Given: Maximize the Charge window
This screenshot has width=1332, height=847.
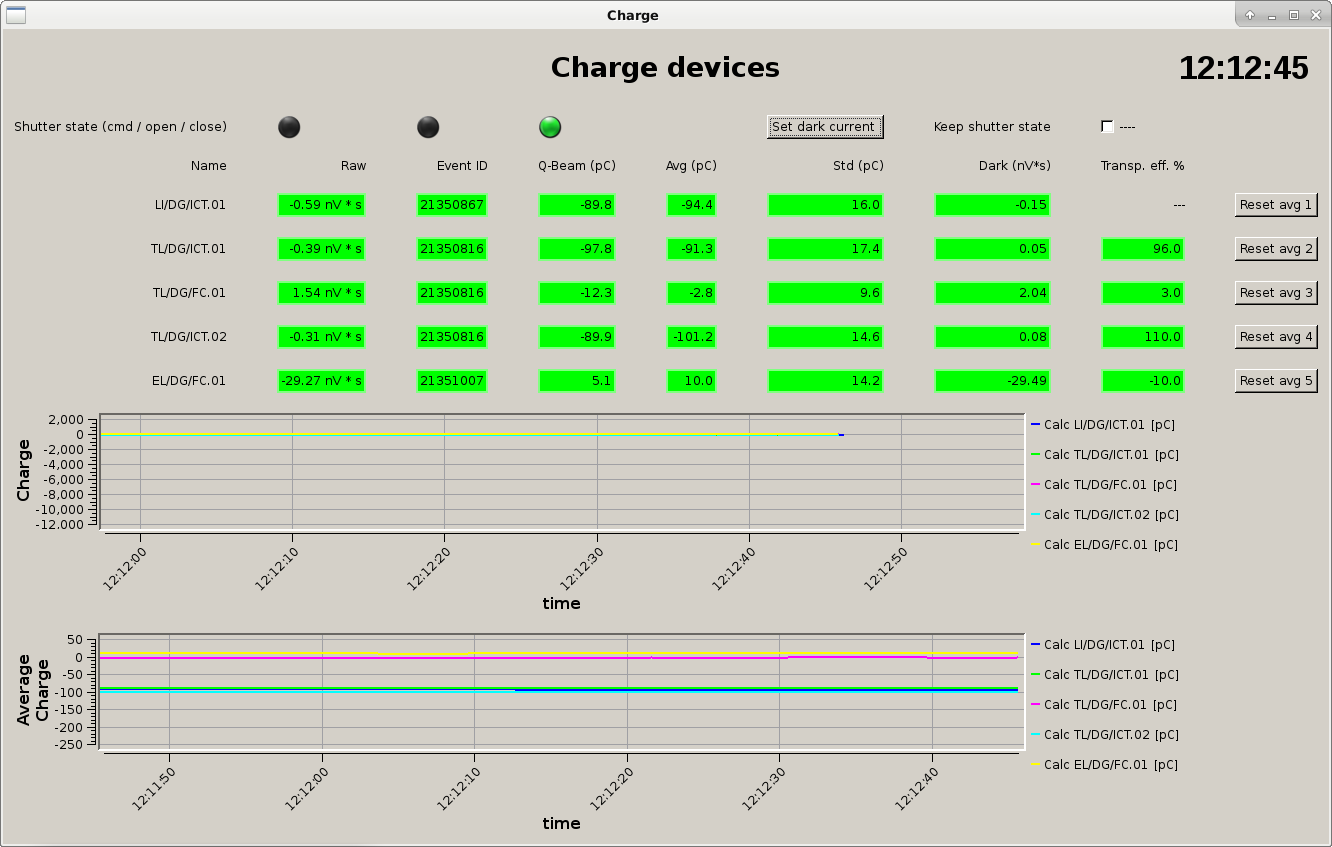Looking at the screenshot, I should click(x=1293, y=15).
